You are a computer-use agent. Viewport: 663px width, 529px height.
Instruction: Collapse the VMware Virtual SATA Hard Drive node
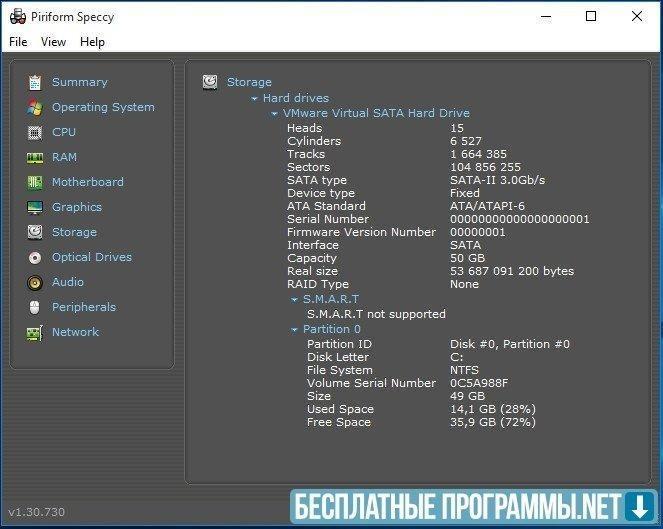pyautogui.click(x=274, y=113)
